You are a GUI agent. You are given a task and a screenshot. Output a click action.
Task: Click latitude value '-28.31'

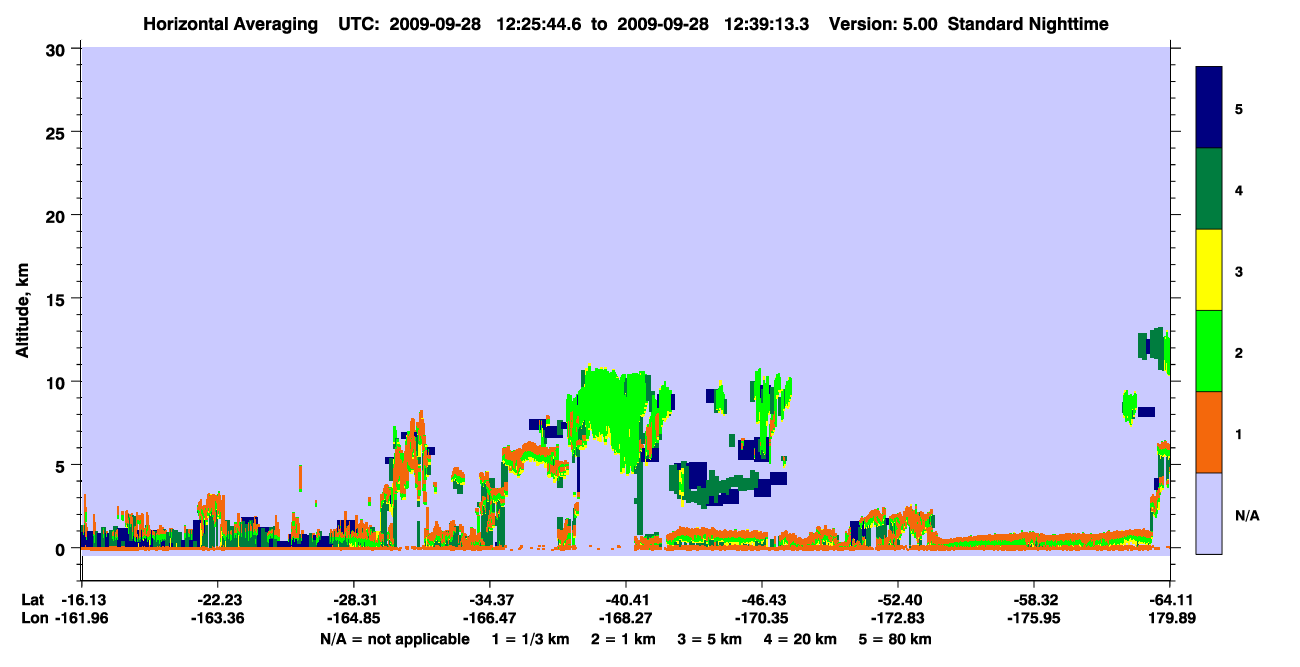tap(354, 600)
